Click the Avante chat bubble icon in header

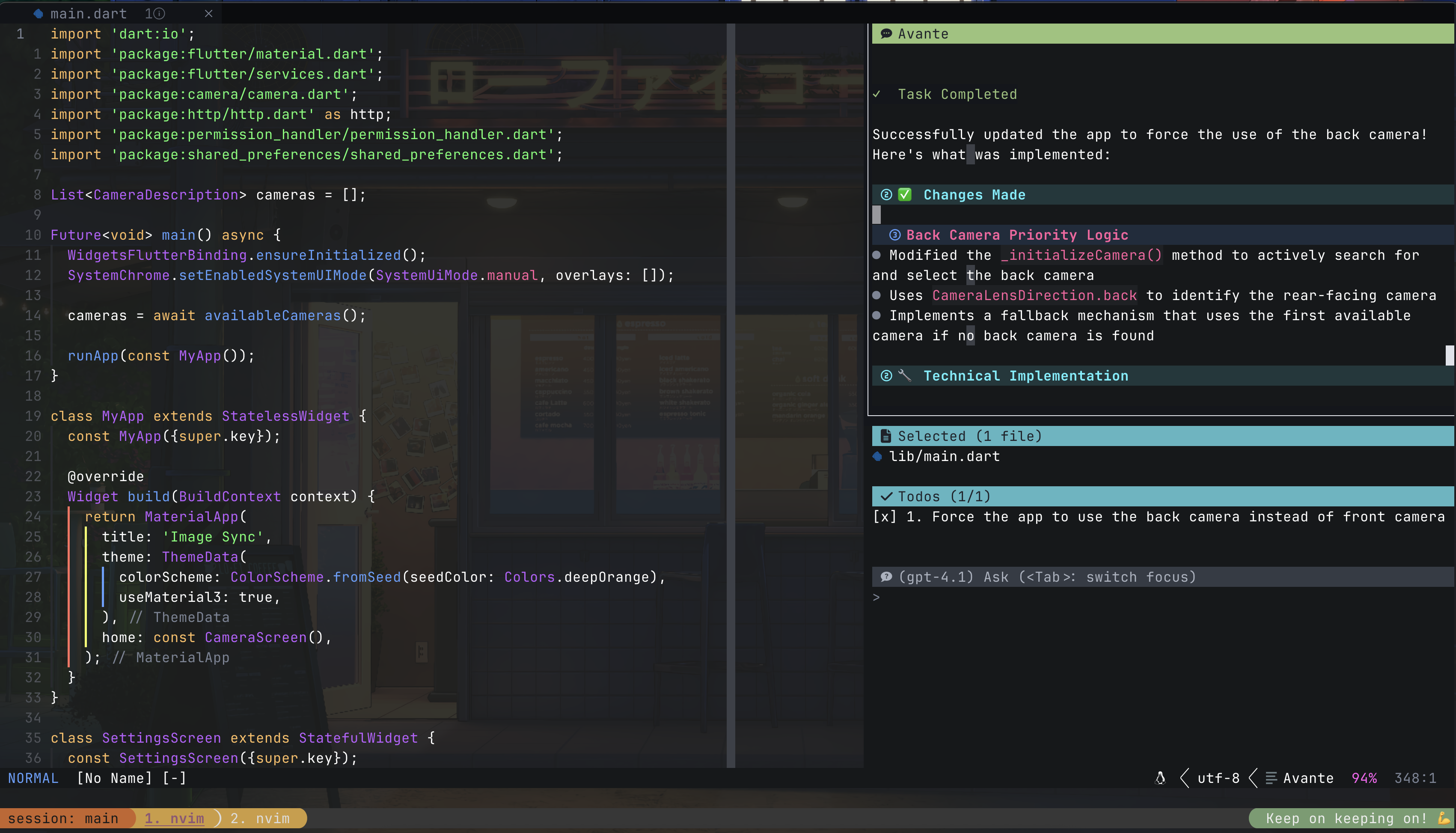click(x=886, y=34)
